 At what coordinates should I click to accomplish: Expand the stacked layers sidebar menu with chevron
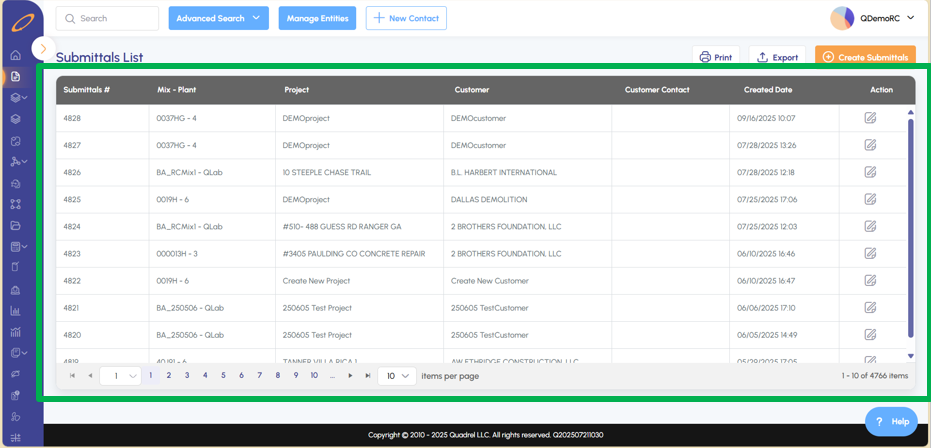click(x=20, y=97)
